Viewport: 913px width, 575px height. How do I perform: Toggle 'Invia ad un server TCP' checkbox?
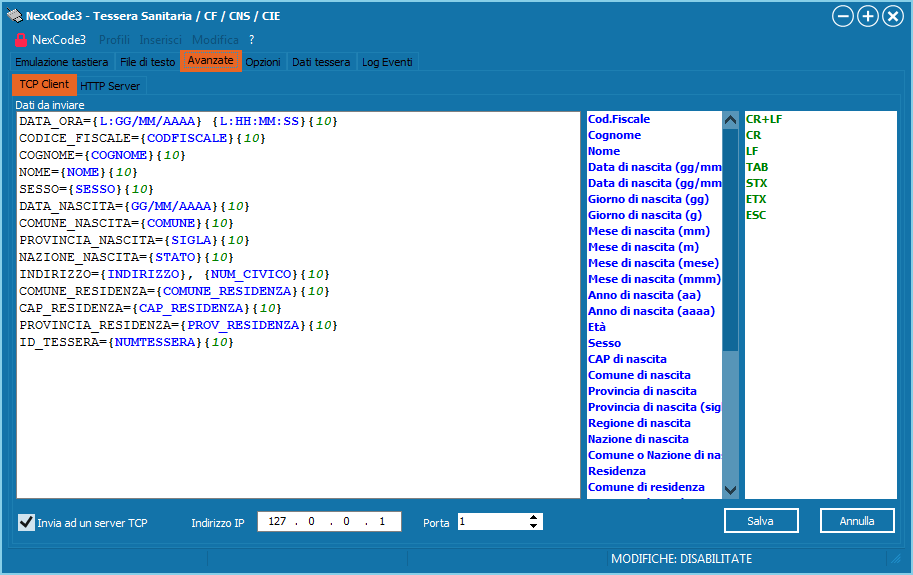tap(27, 522)
